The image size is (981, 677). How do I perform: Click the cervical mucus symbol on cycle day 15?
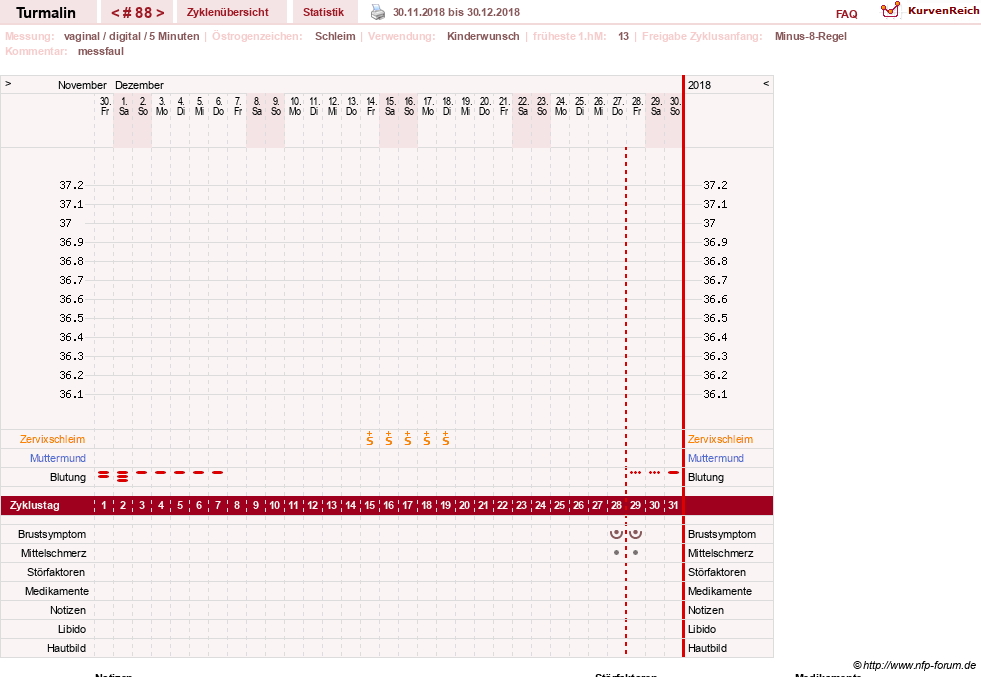pos(370,439)
